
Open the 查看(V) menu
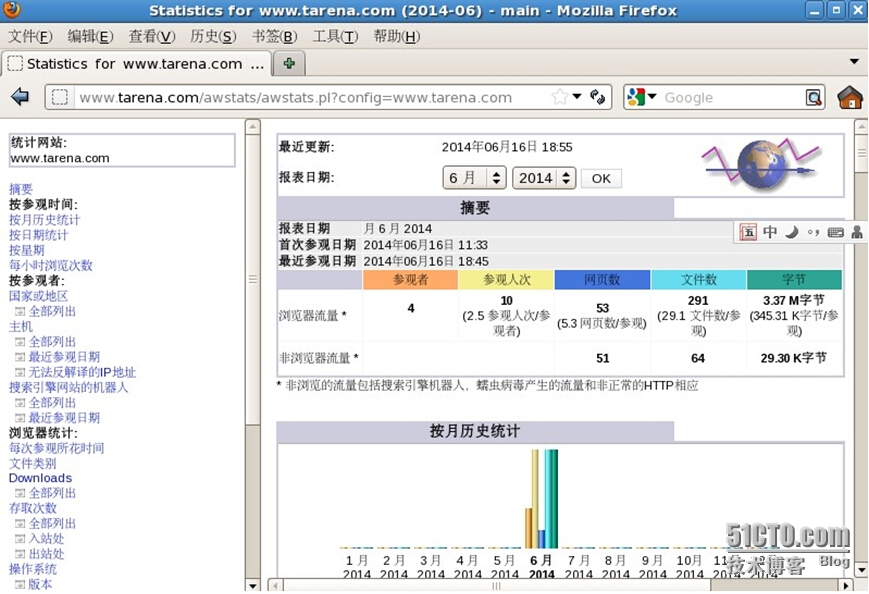(152, 37)
